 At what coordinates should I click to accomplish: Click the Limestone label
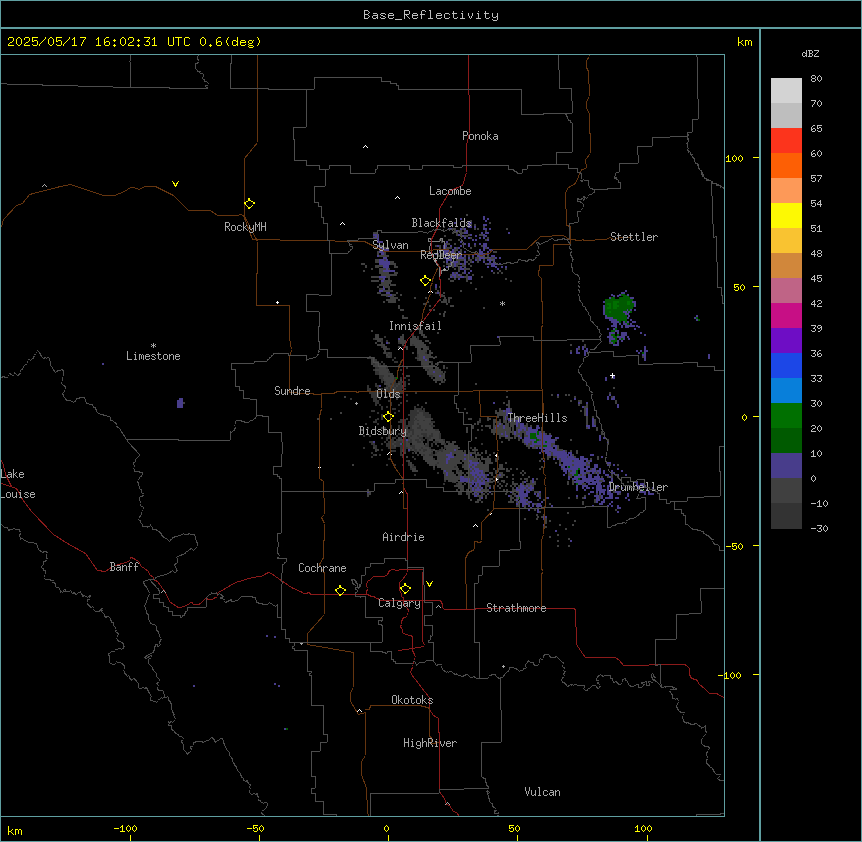tap(153, 356)
